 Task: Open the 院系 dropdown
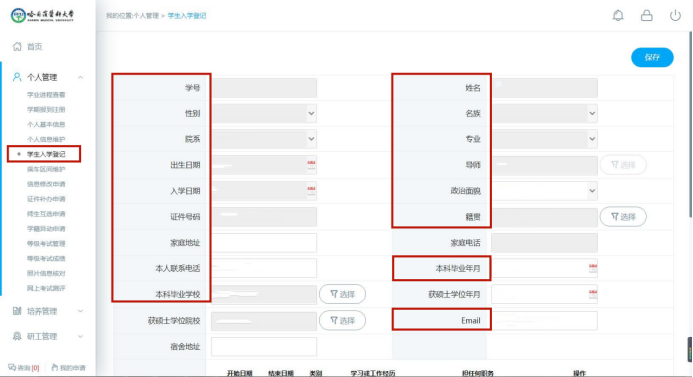[x=264, y=139]
